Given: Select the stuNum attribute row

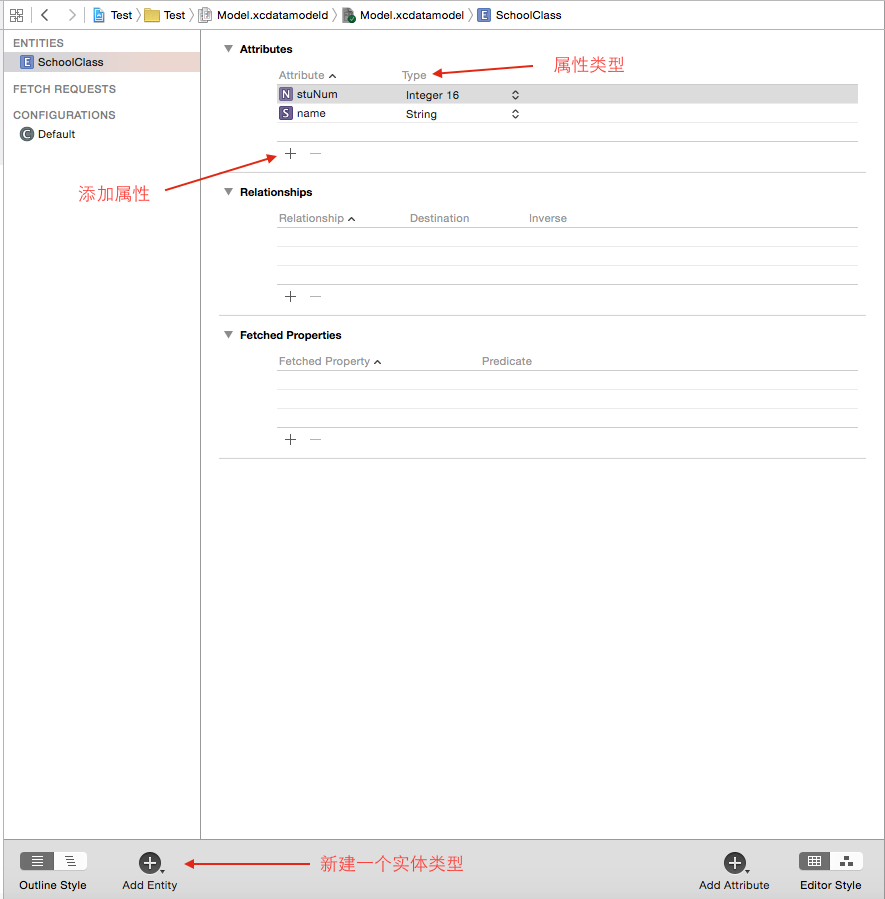Looking at the screenshot, I should [x=567, y=94].
